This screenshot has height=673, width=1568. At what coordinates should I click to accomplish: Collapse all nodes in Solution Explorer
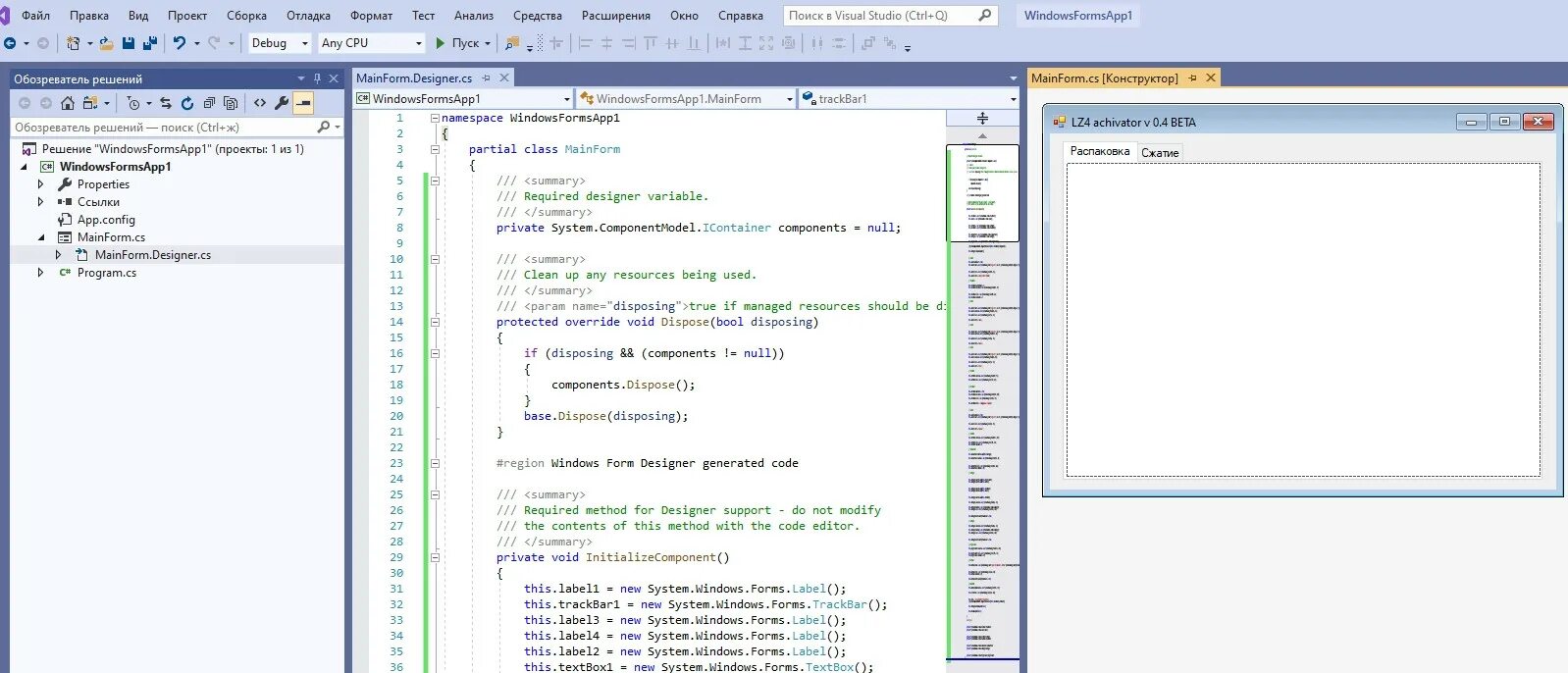click(x=209, y=103)
